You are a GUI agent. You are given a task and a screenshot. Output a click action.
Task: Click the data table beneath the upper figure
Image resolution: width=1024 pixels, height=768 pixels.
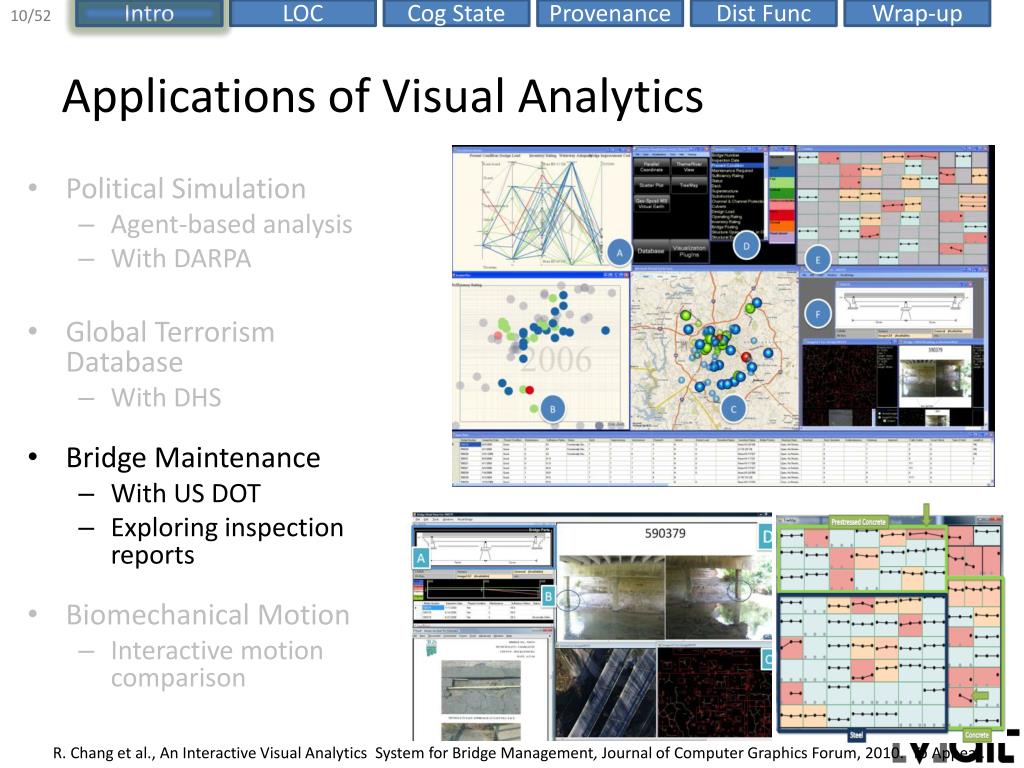pyautogui.click(x=723, y=459)
